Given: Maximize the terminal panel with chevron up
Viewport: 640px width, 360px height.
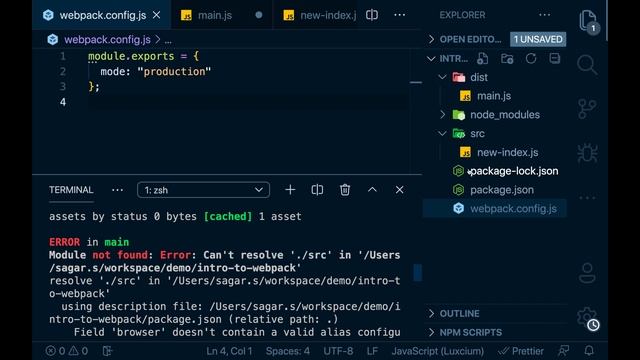Looking at the screenshot, I should [x=372, y=190].
